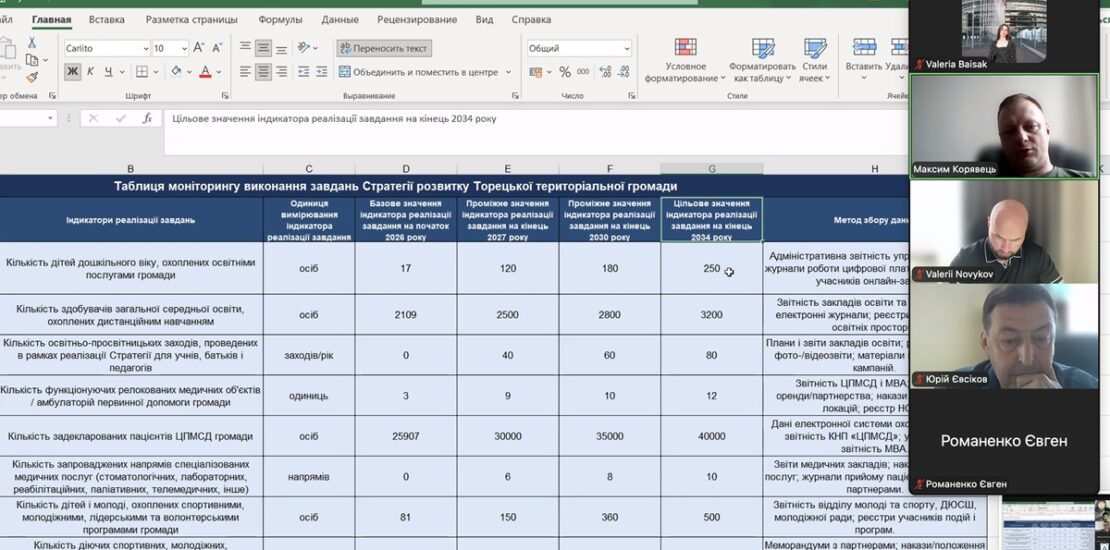Open Условное форматирование menu
Screen dimensions: 1110x550
point(685,61)
